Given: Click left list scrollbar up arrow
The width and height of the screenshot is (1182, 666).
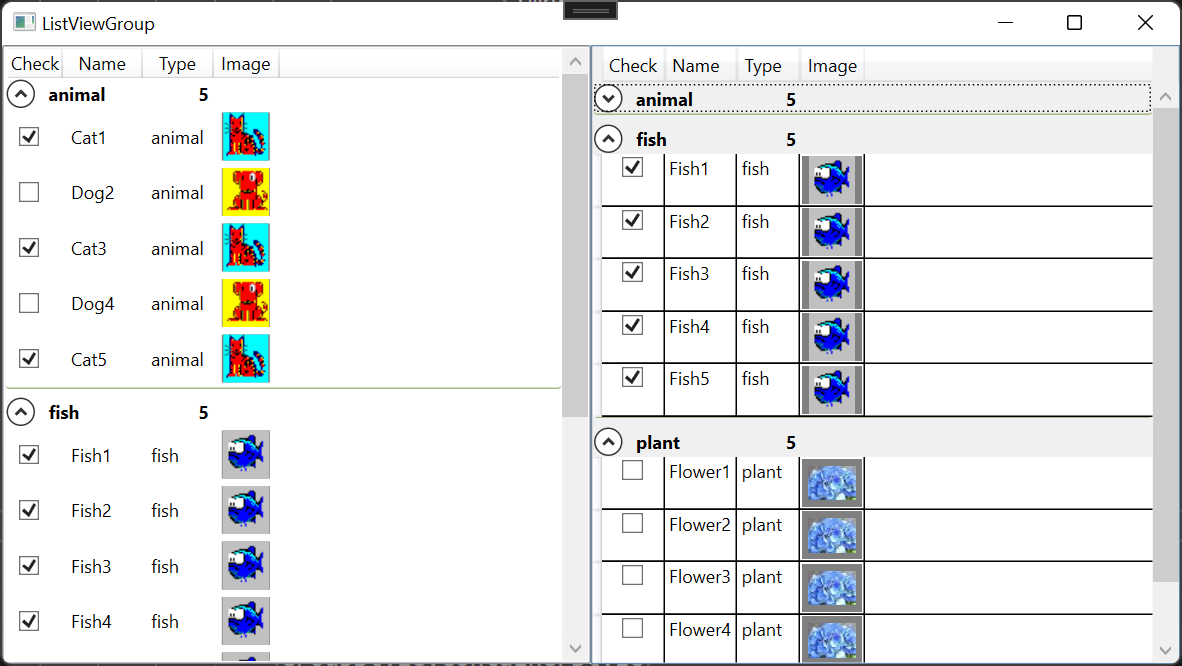Looking at the screenshot, I should (x=575, y=62).
